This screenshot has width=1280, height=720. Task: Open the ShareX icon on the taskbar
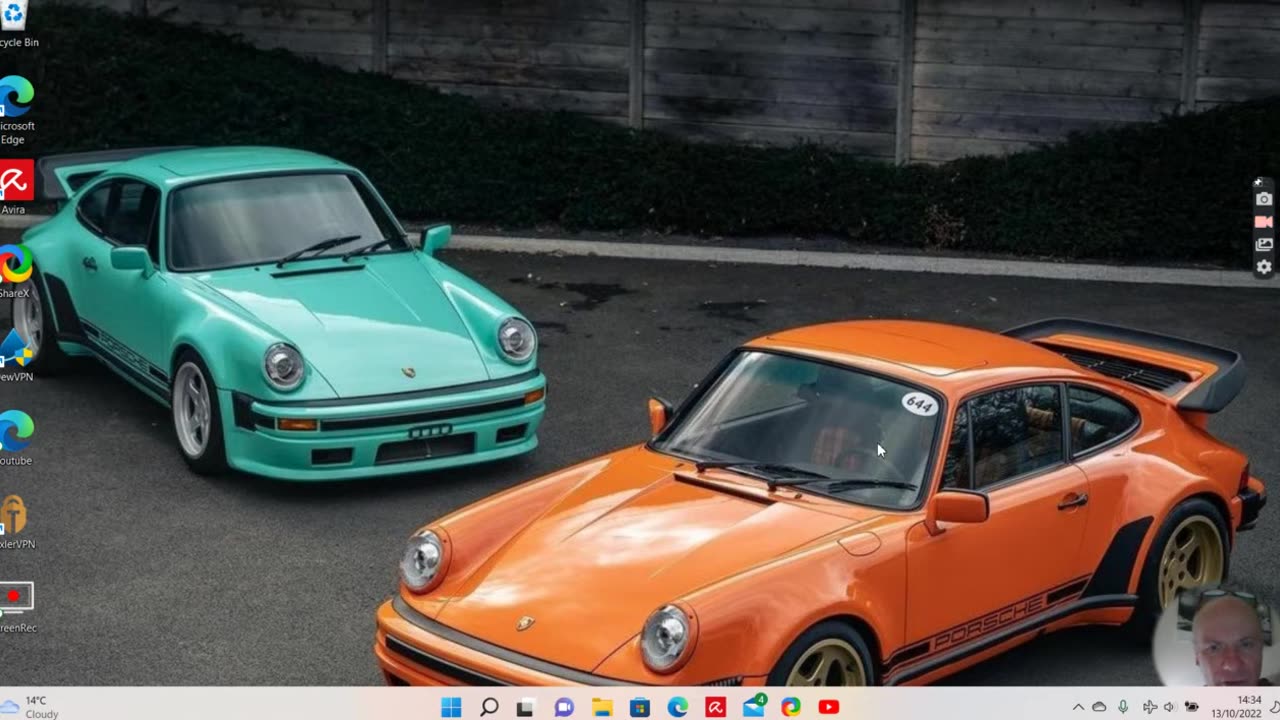click(791, 707)
